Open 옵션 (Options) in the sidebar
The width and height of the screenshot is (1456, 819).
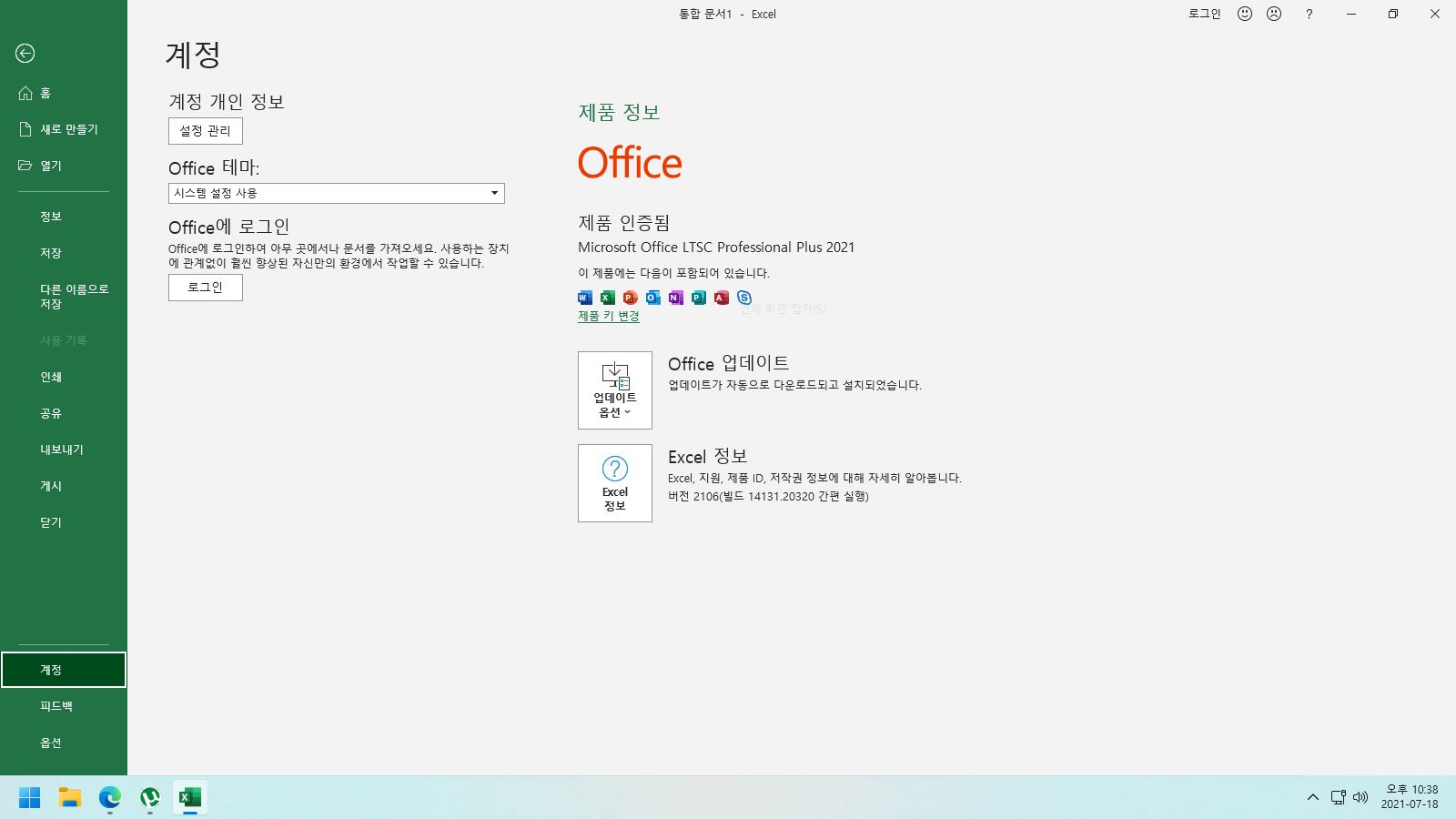[x=64, y=743]
